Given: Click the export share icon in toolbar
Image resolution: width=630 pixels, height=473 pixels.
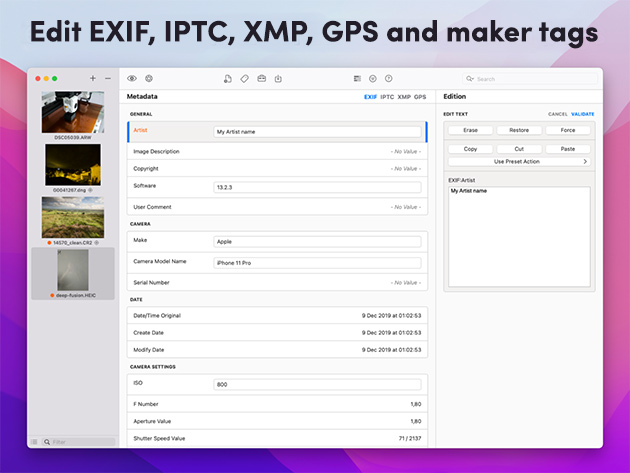Looking at the screenshot, I should pos(278,79).
